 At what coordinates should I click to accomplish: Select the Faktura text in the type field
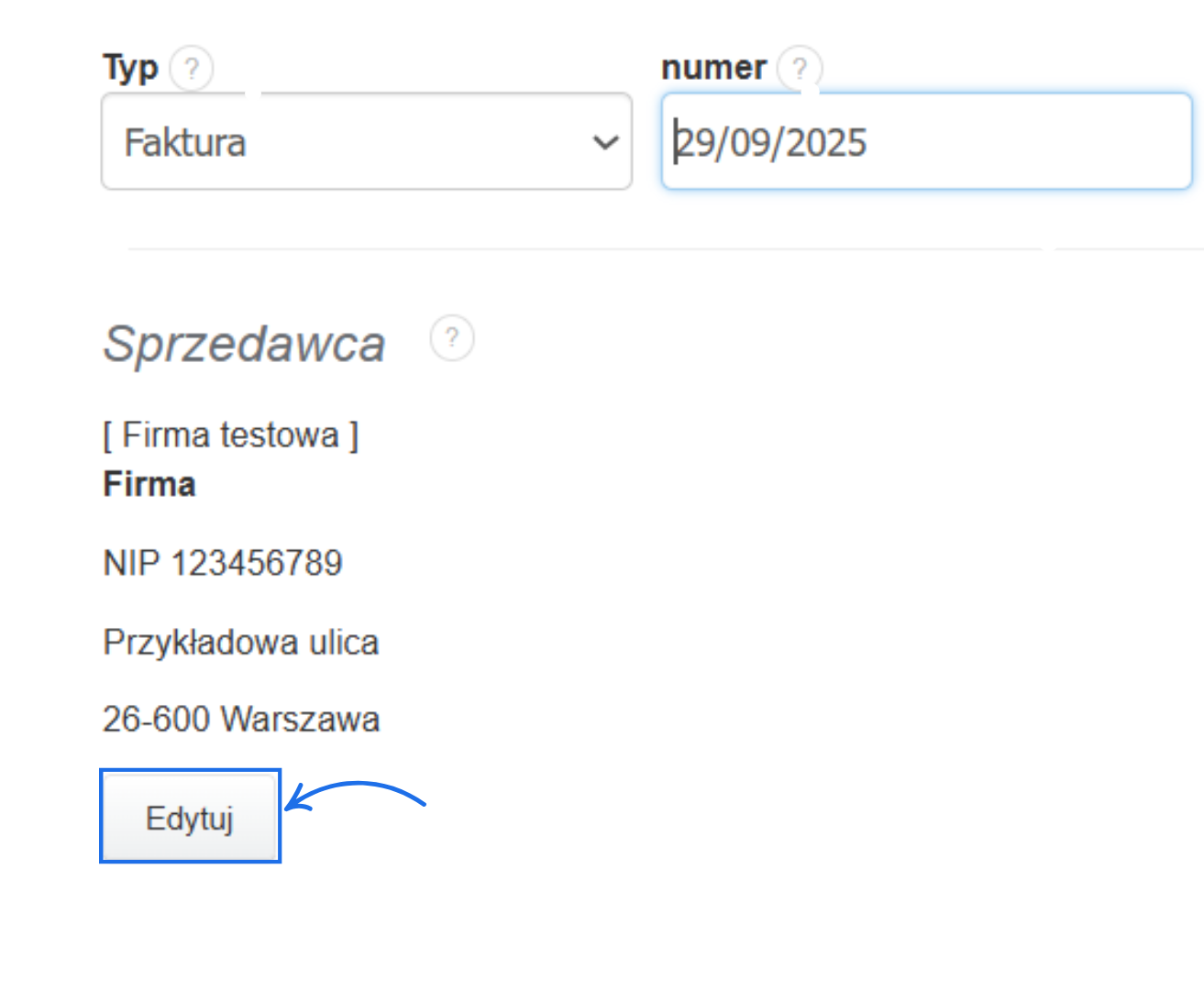[183, 142]
